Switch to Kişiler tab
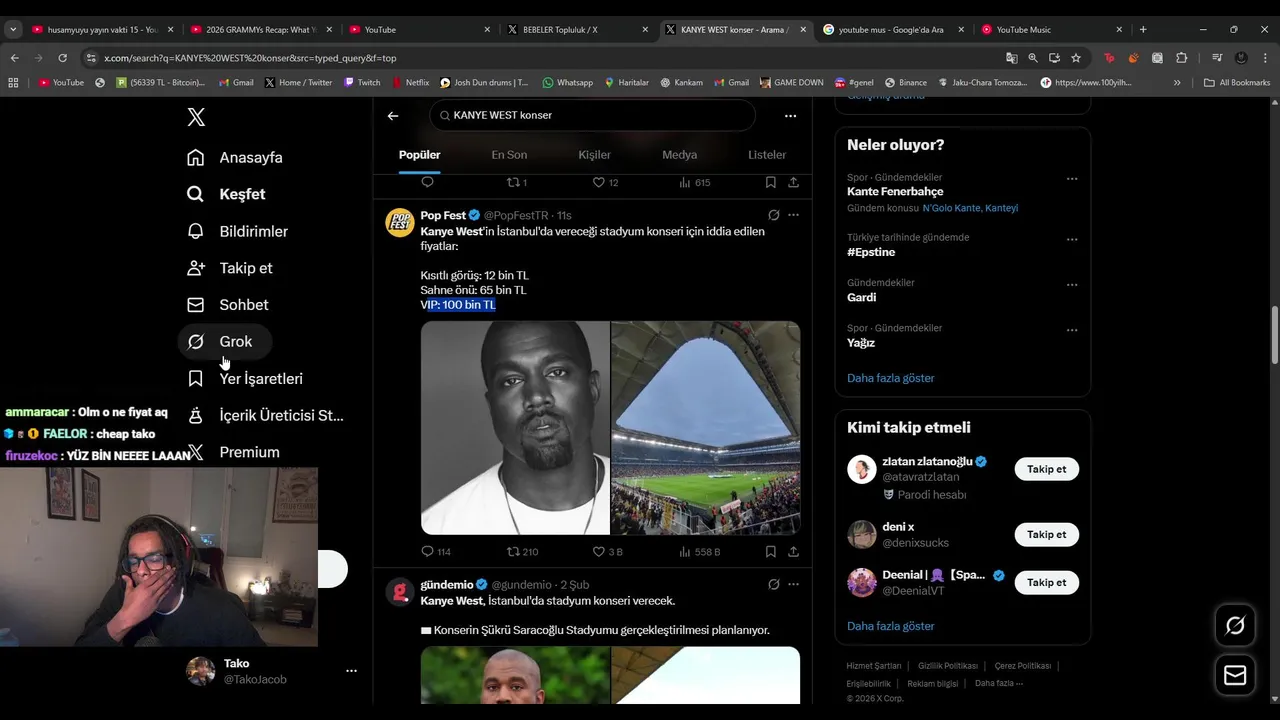 click(594, 155)
